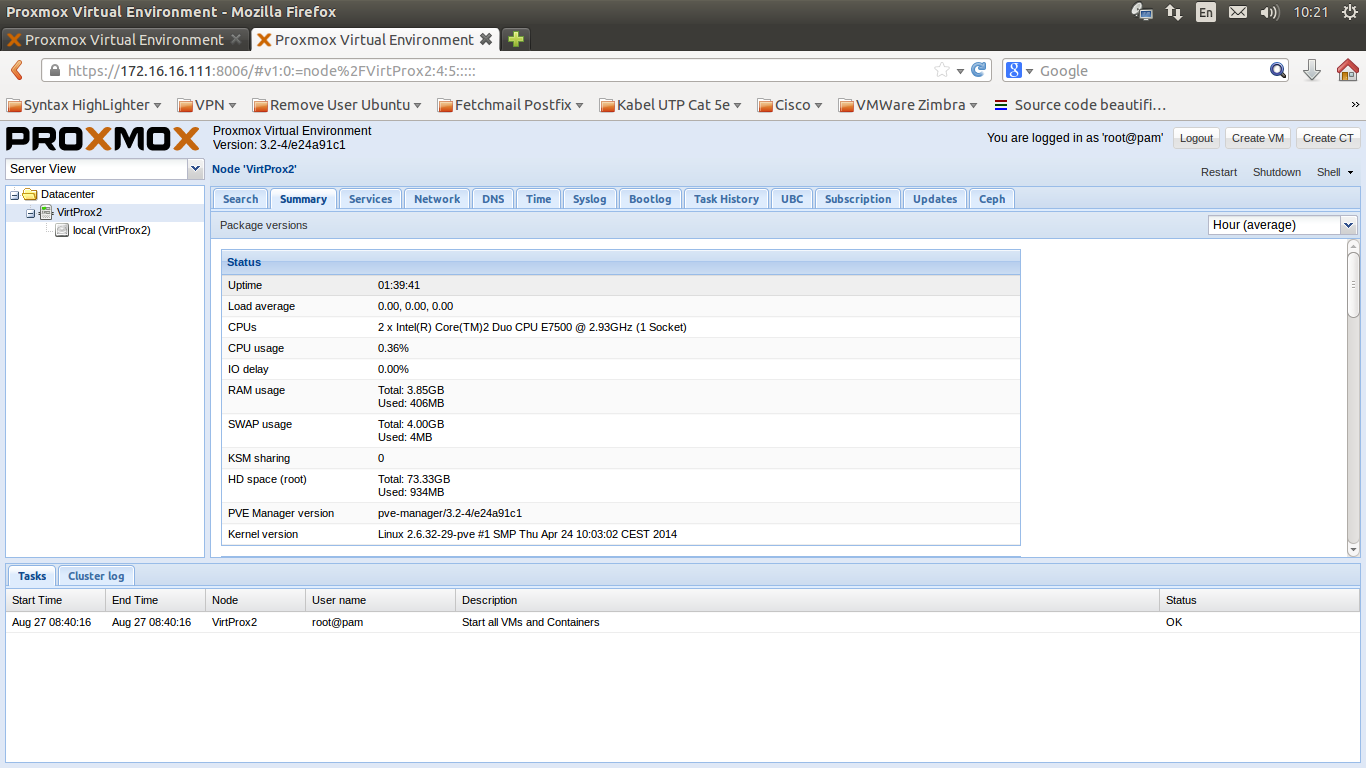Open the mail envelope indicator in top panel

pyautogui.click(x=1238, y=12)
